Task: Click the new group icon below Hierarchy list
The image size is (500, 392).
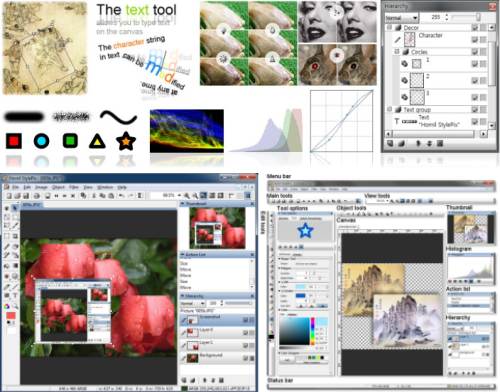Action: (x=401, y=143)
